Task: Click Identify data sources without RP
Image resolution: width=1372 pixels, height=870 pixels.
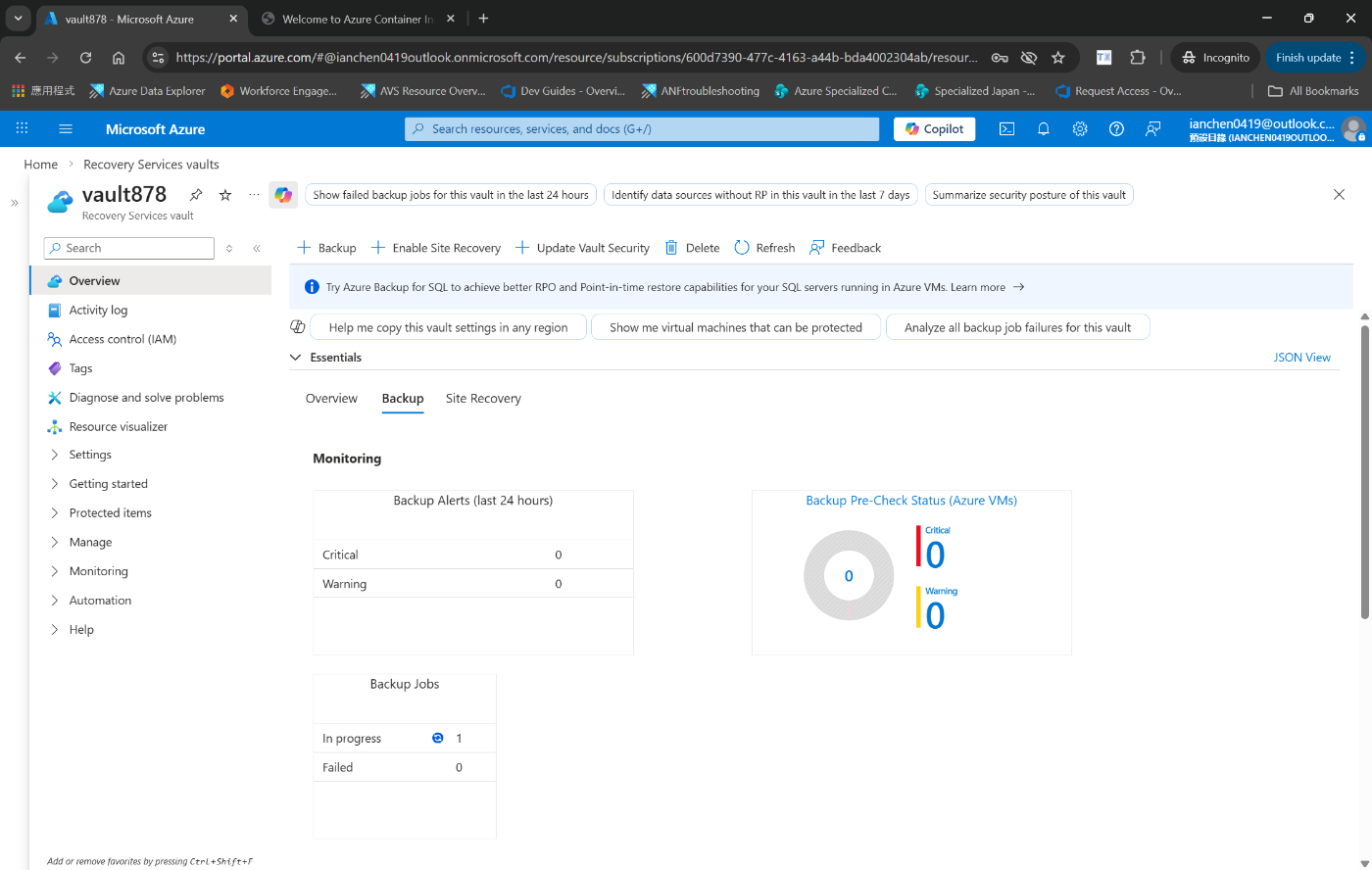Action: (760, 195)
